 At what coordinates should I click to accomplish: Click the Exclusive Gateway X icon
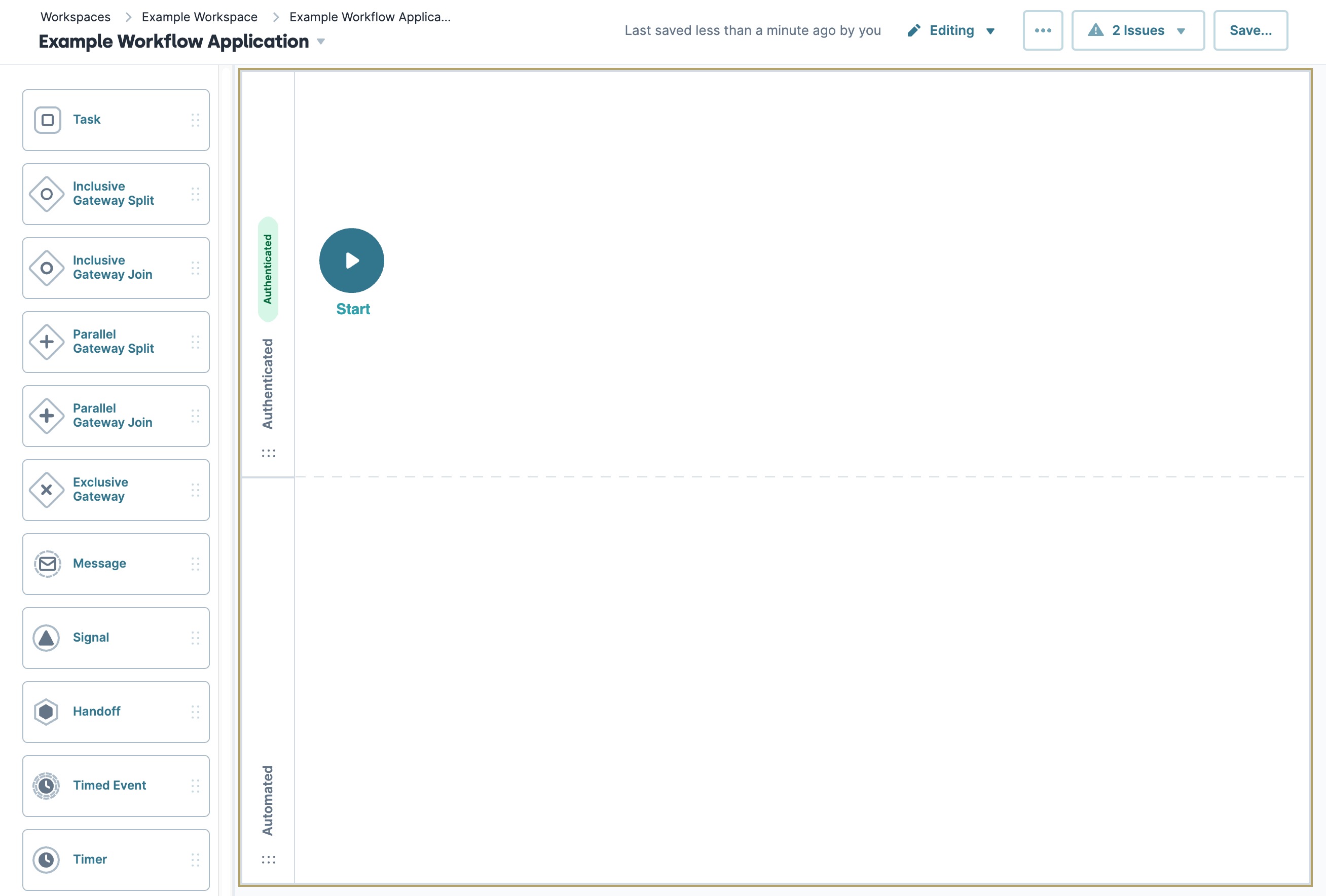[x=47, y=490]
